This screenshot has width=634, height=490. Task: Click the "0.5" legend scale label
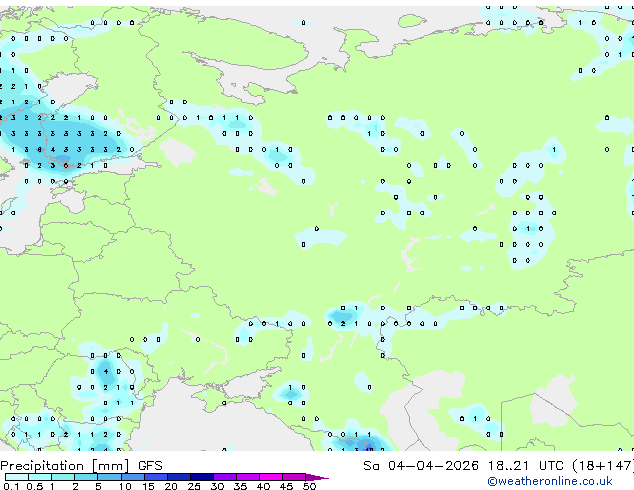(35, 486)
